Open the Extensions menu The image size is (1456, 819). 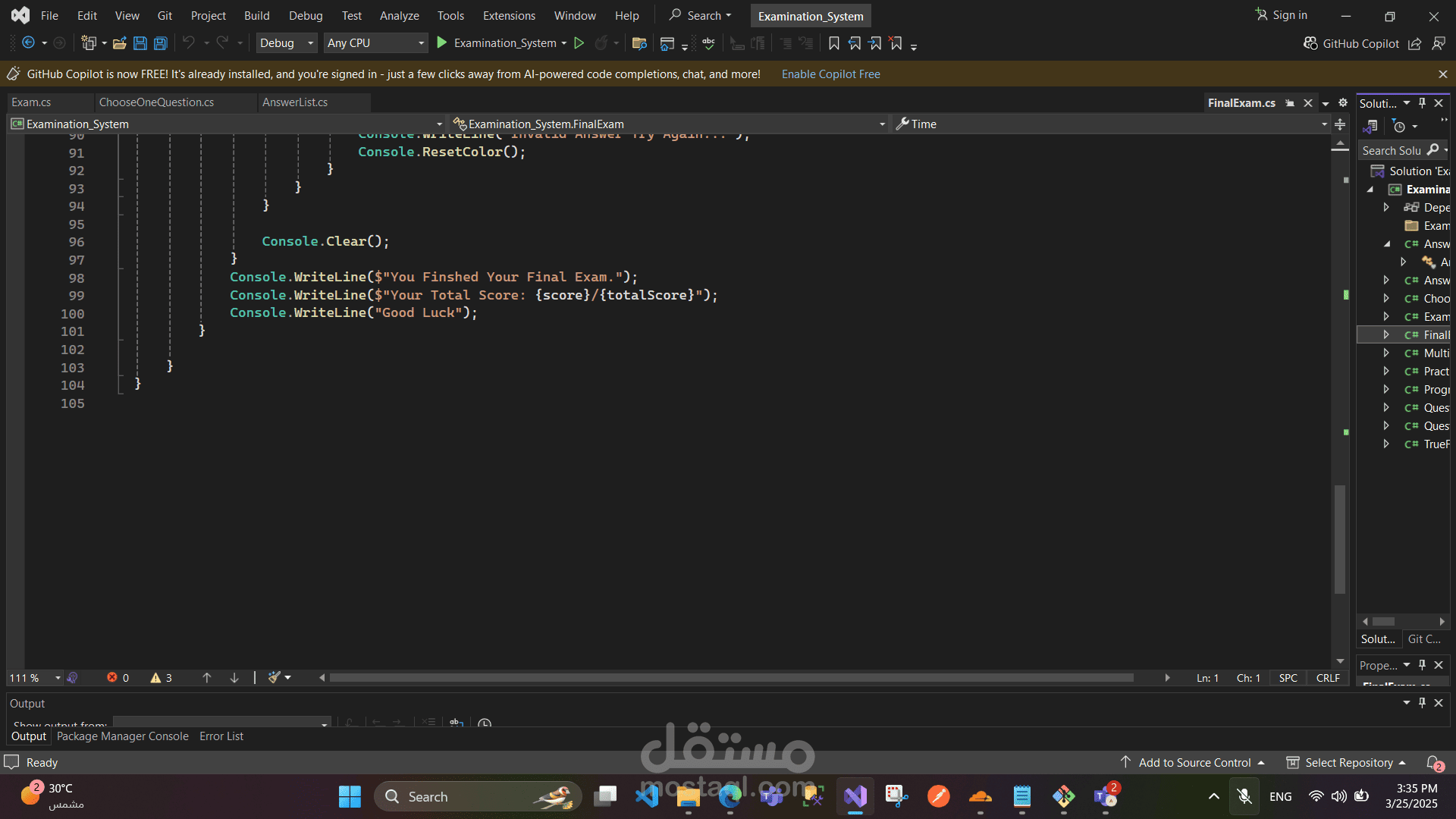[x=509, y=15]
